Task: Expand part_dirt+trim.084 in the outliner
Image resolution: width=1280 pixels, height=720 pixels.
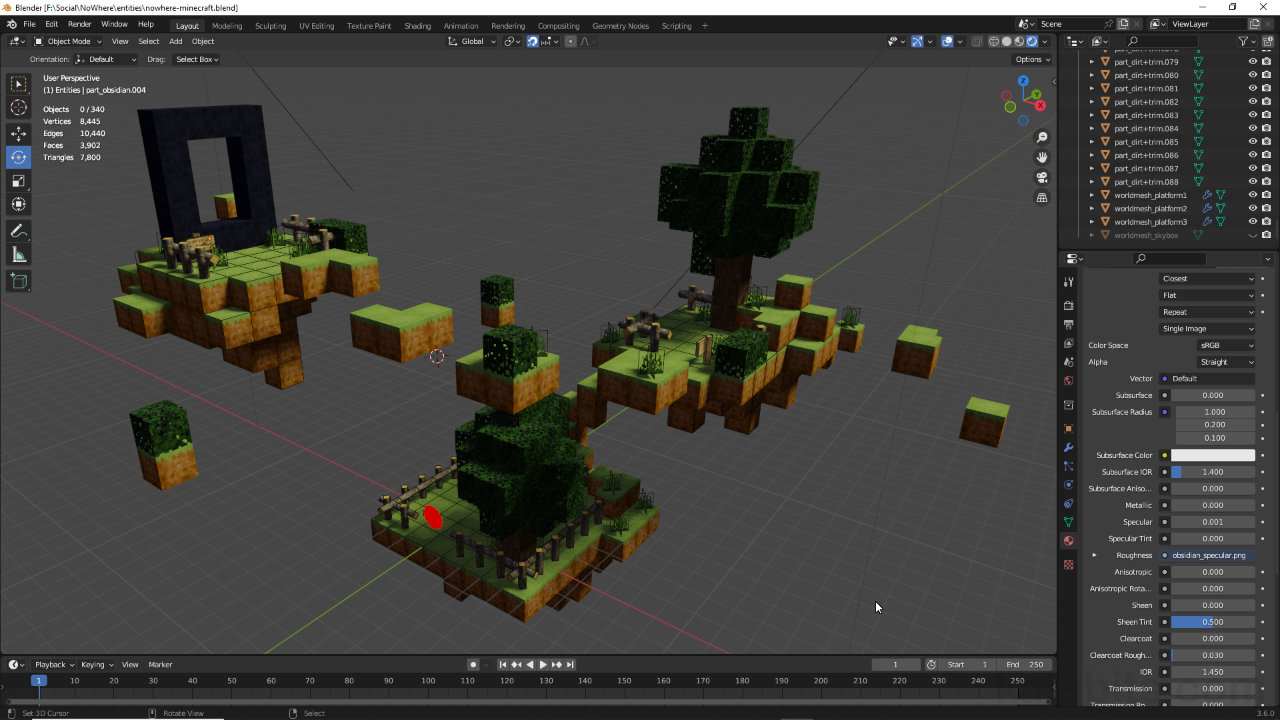Action: click(x=1092, y=129)
